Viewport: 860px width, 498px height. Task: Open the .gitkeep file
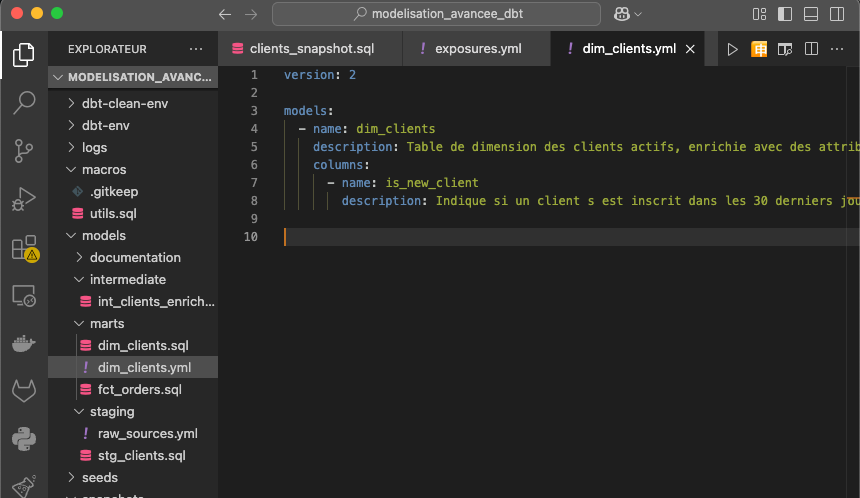pyautogui.click(x=133, y=191)
